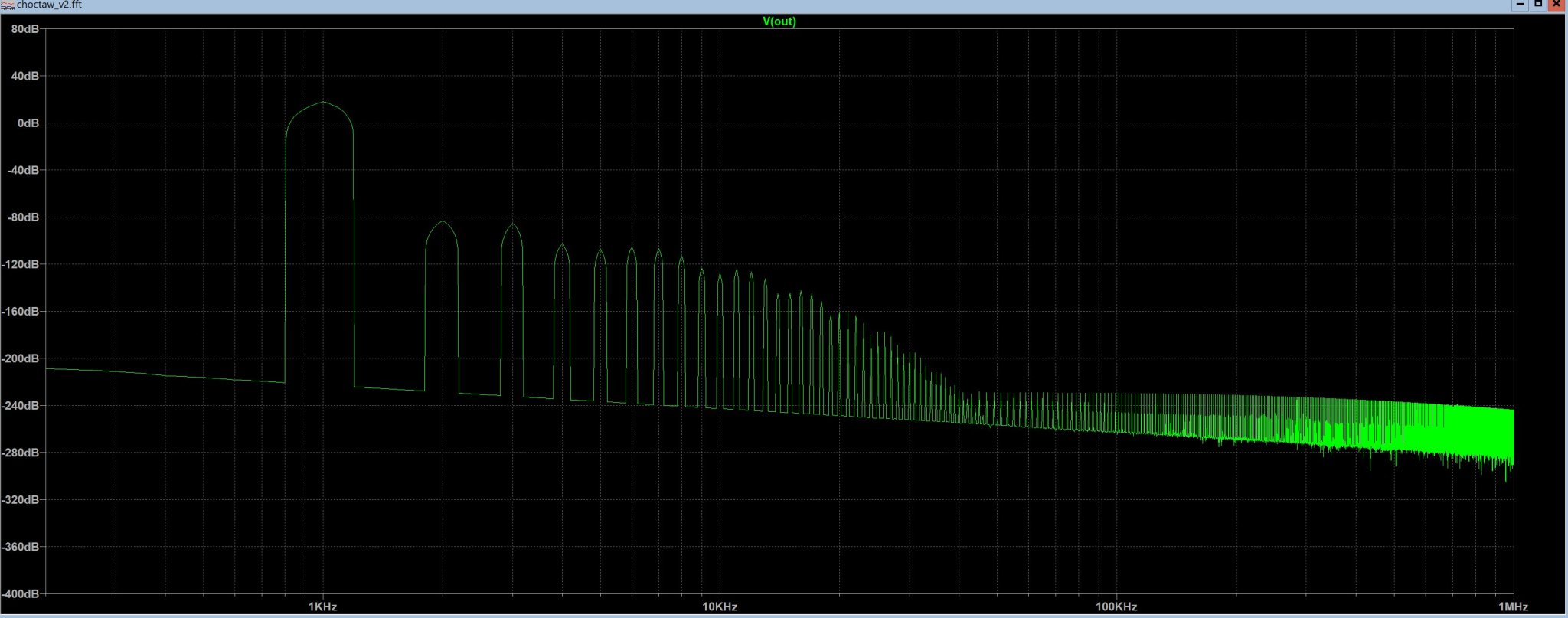This screenshot has width=1568, height=618.
Task: Click the -200dB vertical axis label
Action: 21,358
